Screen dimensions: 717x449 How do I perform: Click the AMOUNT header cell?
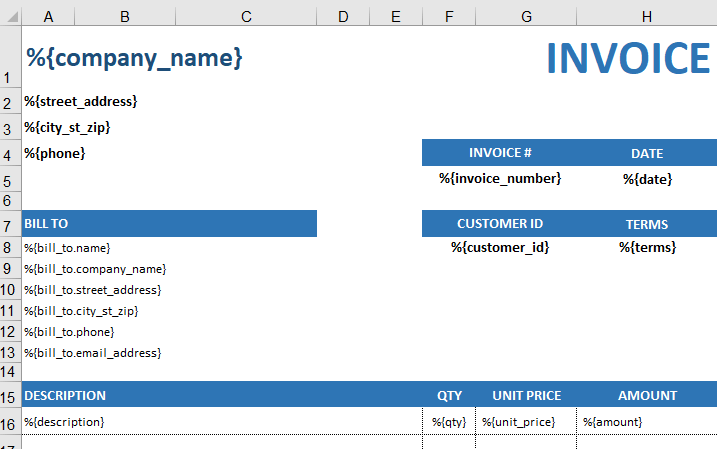(647, 395)
